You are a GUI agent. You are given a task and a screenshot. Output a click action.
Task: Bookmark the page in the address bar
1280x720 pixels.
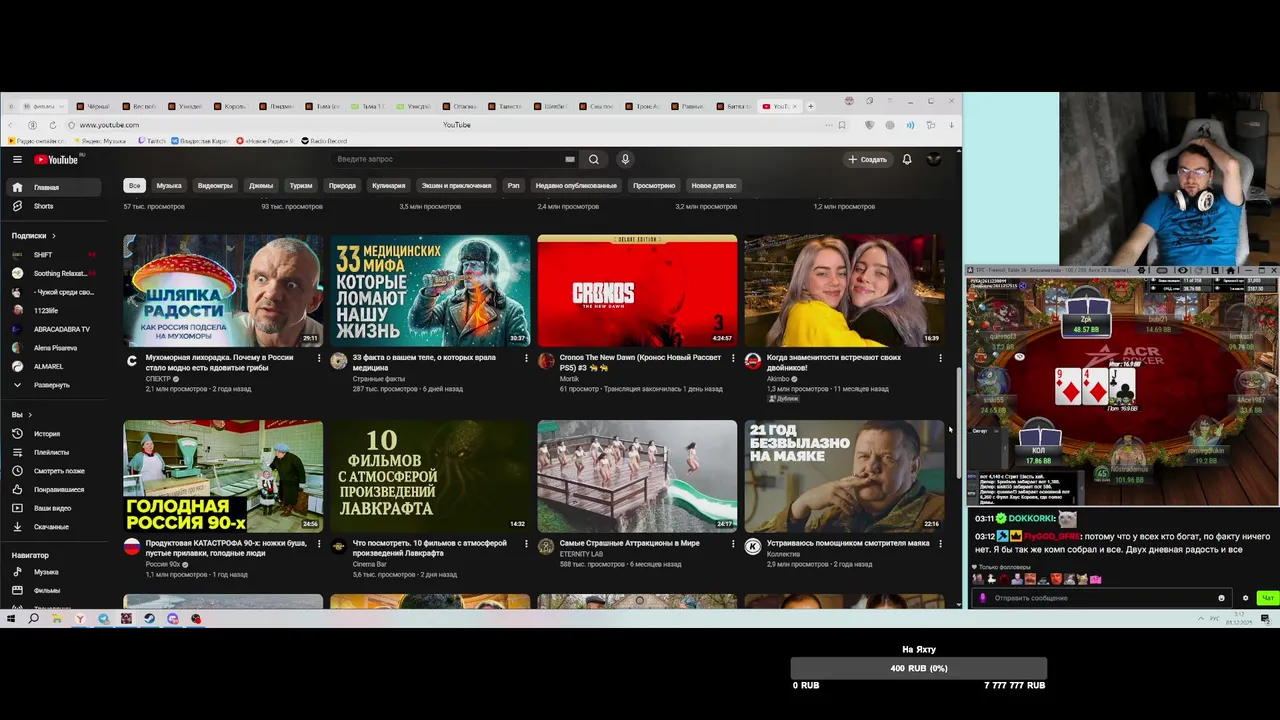[x=842, y=125]
